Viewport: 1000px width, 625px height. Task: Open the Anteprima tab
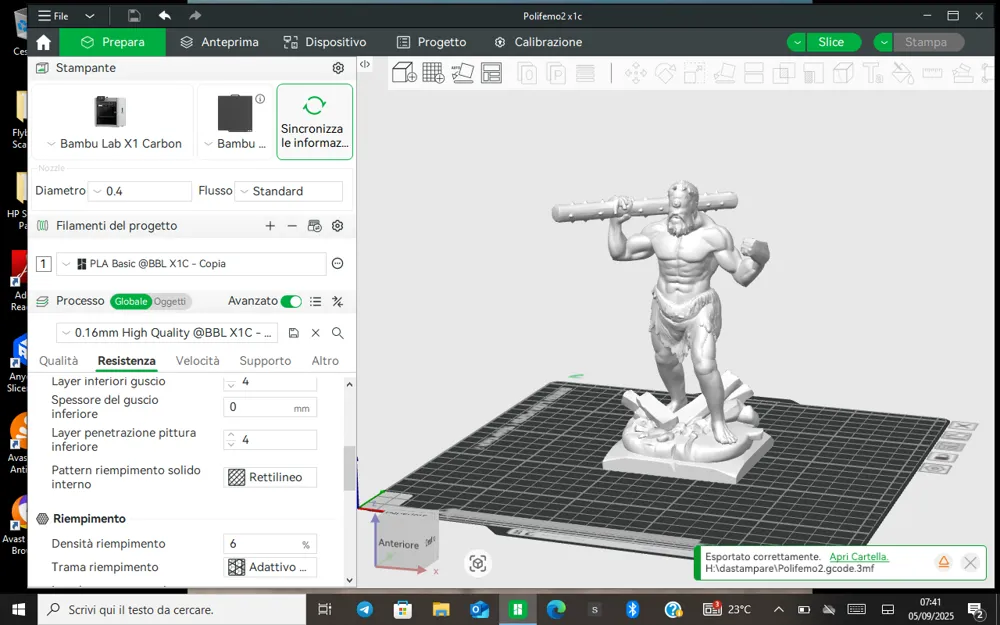coord(219,42)
